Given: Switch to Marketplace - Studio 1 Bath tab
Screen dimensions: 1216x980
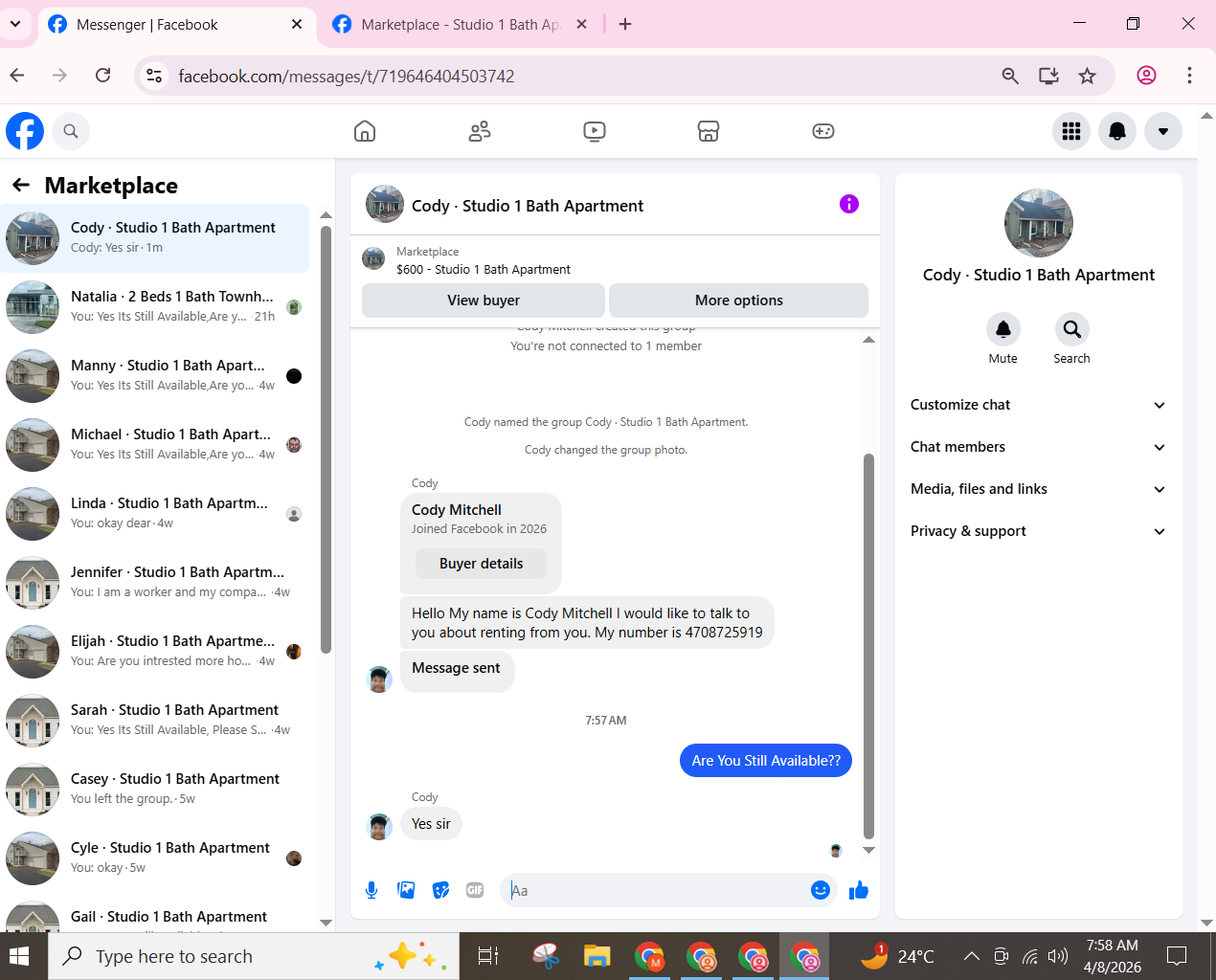Looking at the screenshot, I should (460, 25).
